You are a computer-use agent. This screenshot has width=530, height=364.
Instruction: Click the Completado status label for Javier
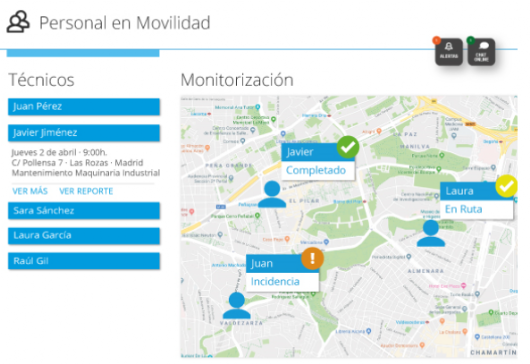coord(316,170)
